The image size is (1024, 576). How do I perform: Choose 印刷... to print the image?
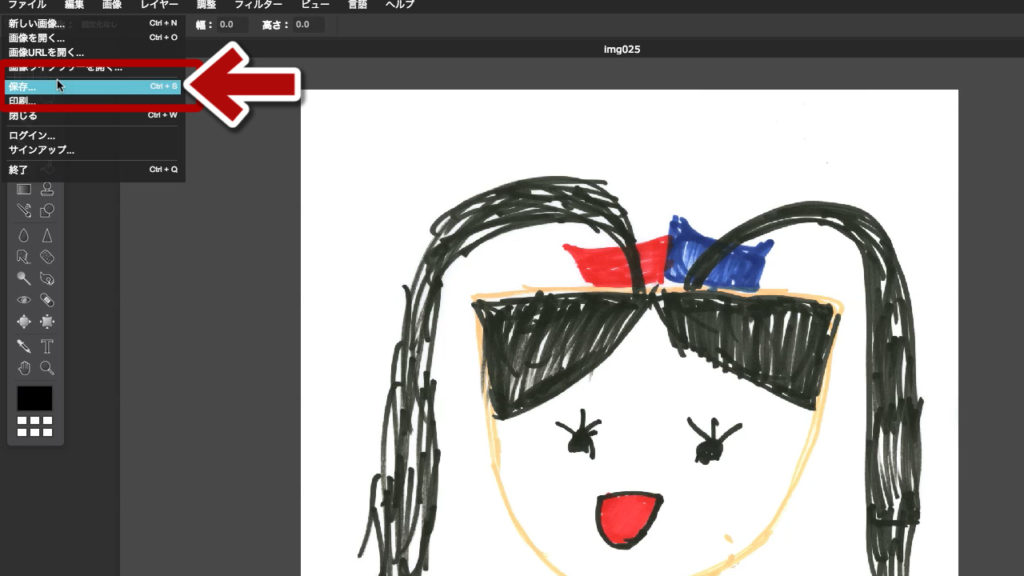click(x=93, y=101)
